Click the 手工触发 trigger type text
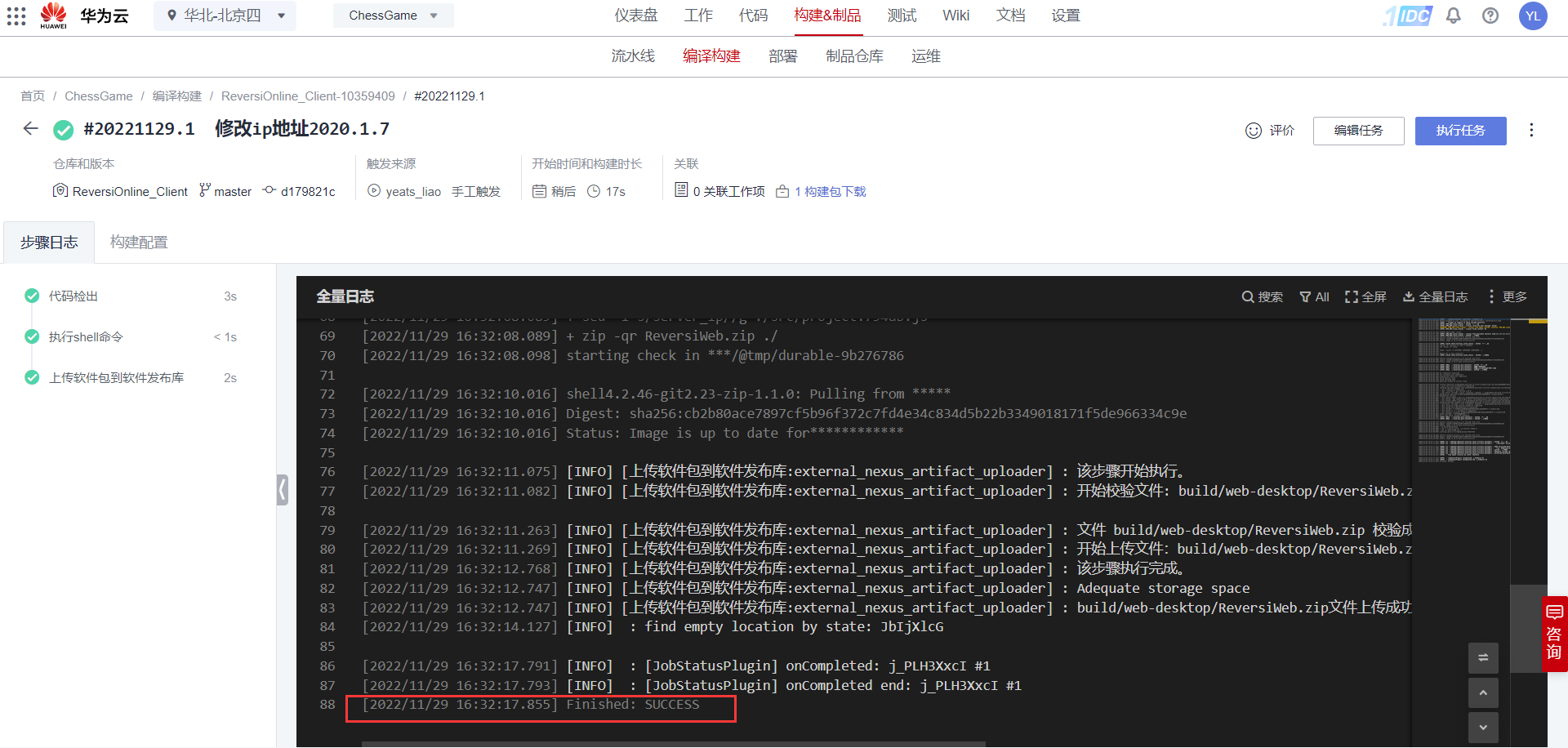The image size is (1568, 748). [x=476, y=191]
